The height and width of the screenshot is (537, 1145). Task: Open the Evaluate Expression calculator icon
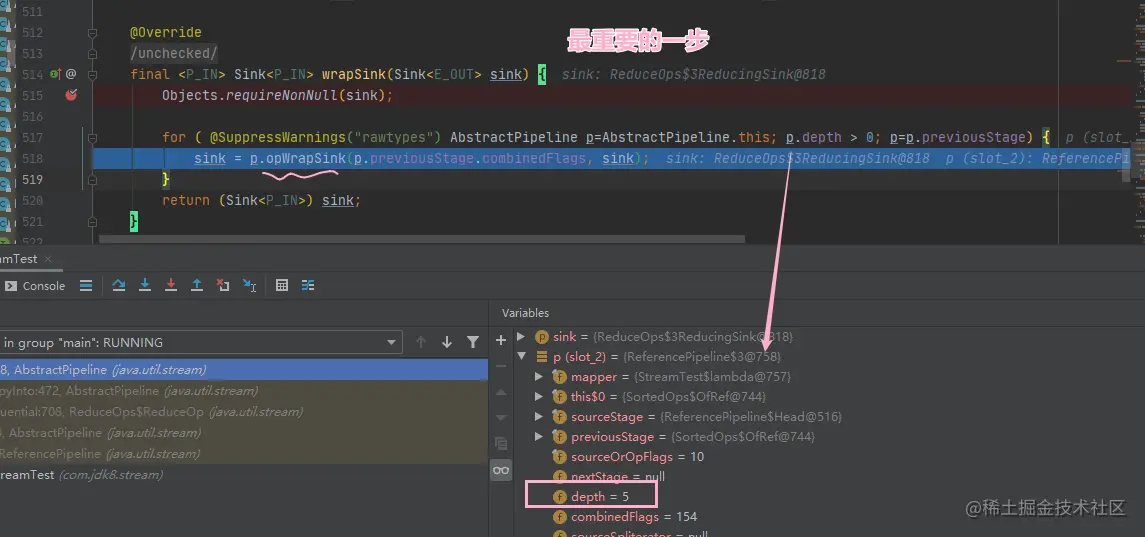tap(282, 286)
